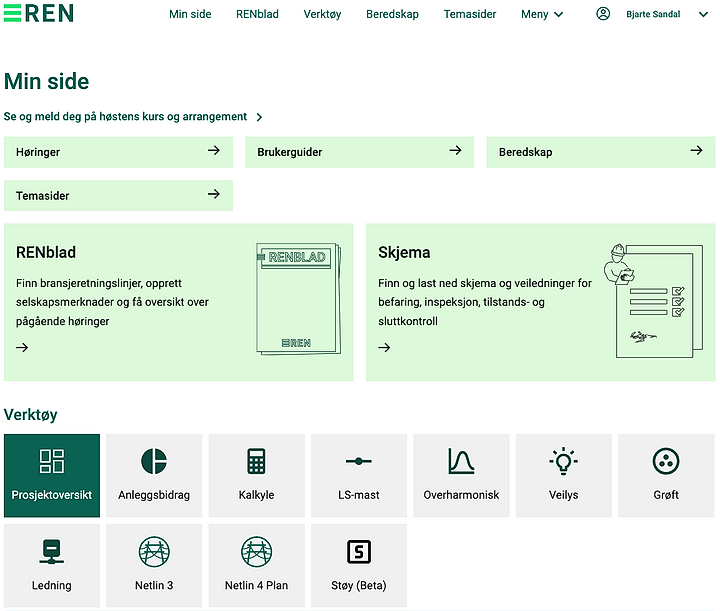
Task: Open the LS-mast tool
Action: coord(359,475)
